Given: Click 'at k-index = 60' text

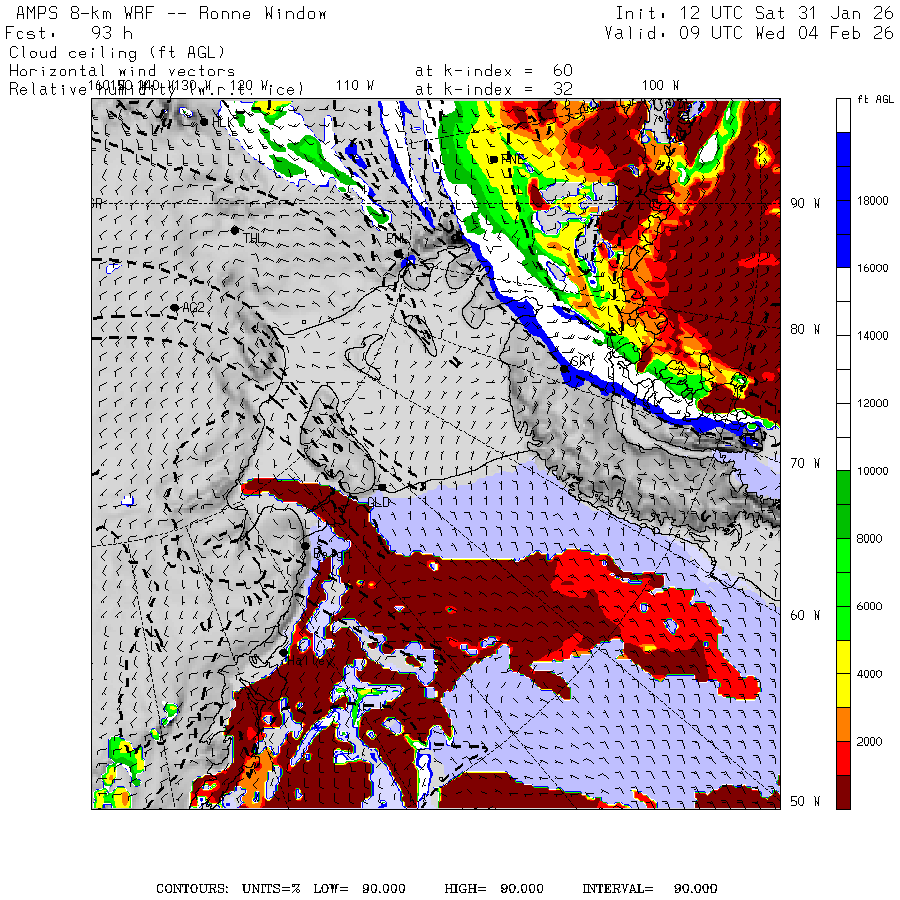Looking at the screenshot, I should pyautogui.click(x=494, y=71).
